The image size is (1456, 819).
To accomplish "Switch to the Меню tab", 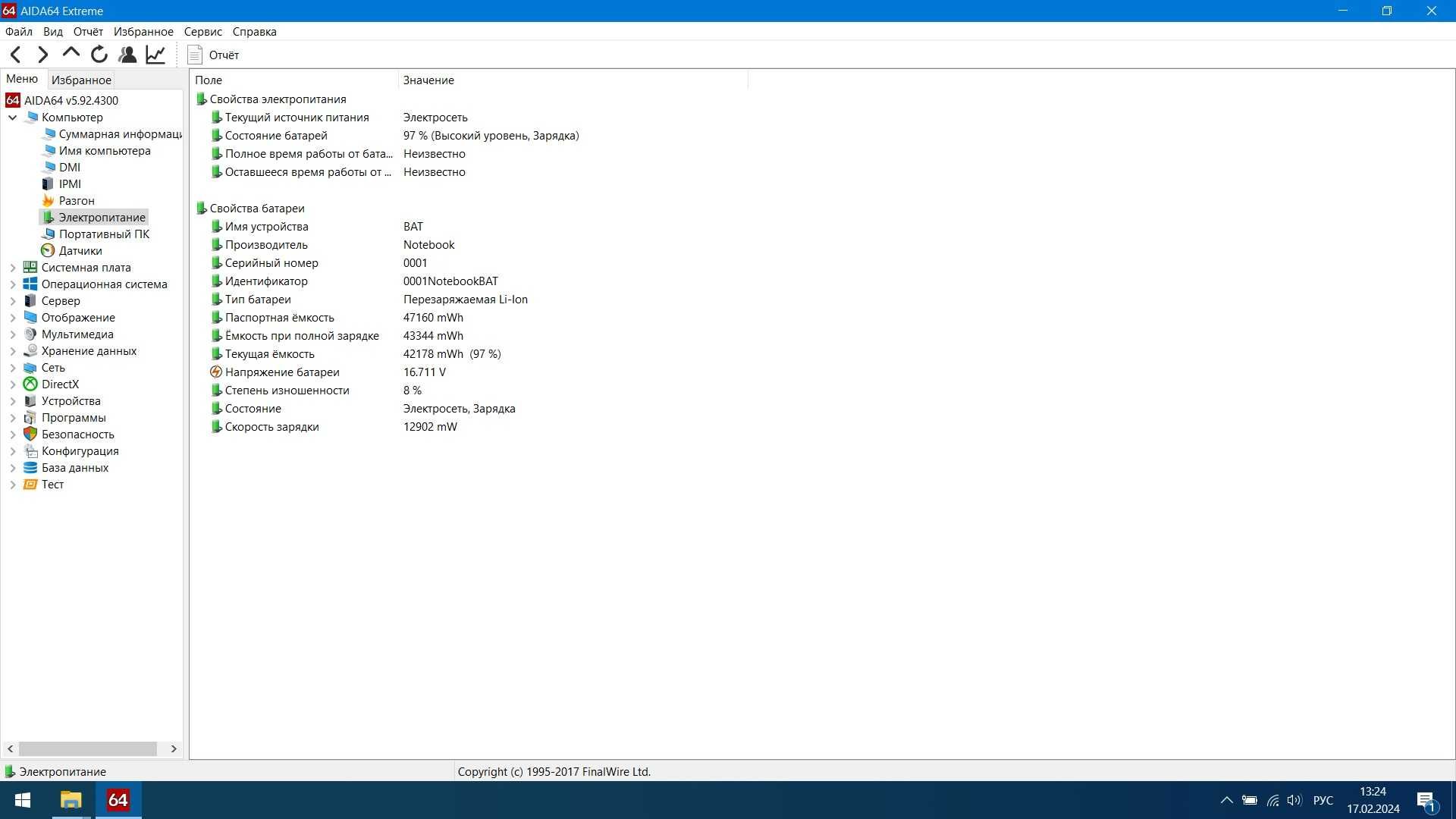I will 22,79.
